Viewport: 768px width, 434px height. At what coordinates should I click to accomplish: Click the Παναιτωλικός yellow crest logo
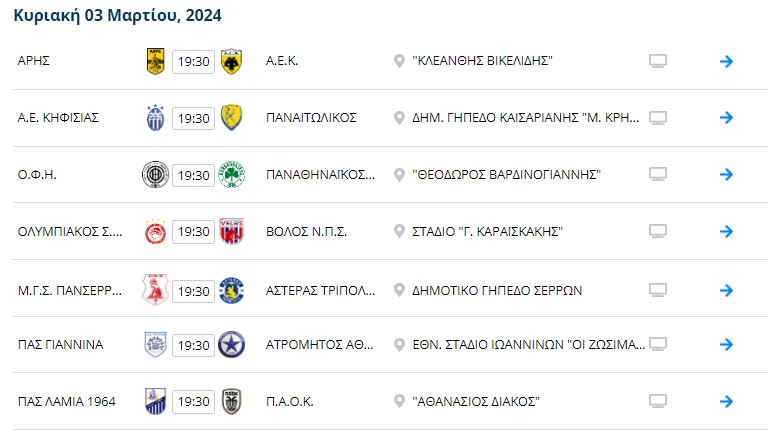coord(231,118)
